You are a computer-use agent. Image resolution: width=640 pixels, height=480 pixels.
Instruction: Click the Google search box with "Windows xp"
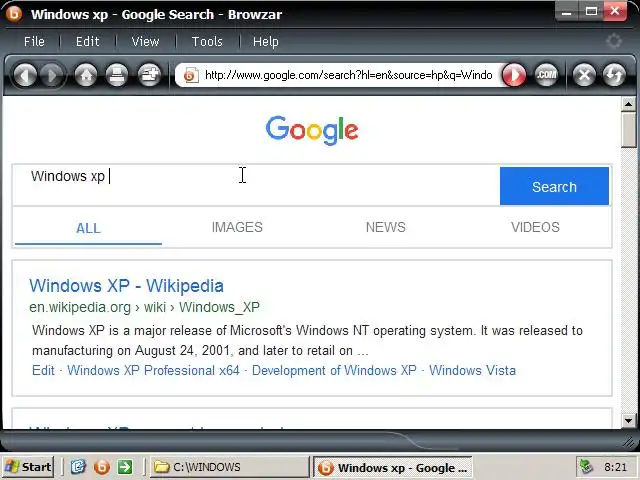tap(256, 185)
